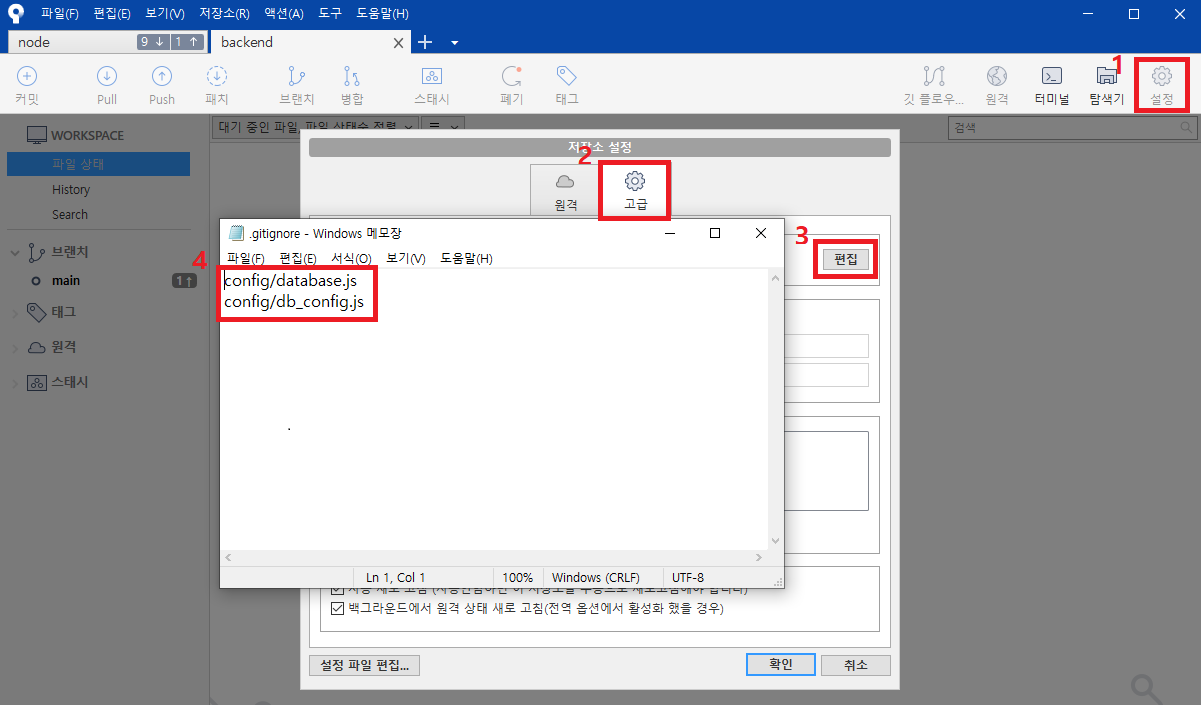The width and height of the screenshot is (1201, 705).
Task: Click the Notepad horizontal scrollbar right arrow
Action: click(x=759, y=557)
